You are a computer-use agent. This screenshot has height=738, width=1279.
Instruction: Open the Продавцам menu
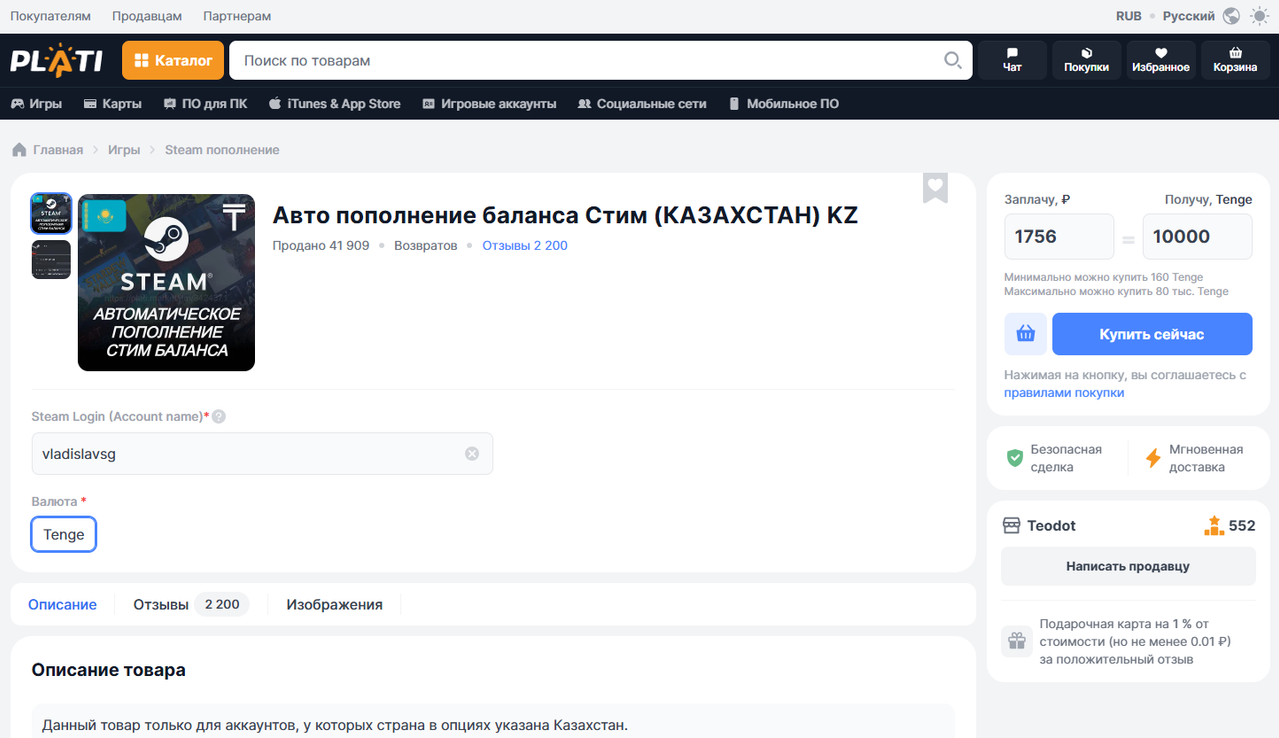point(147,16)
